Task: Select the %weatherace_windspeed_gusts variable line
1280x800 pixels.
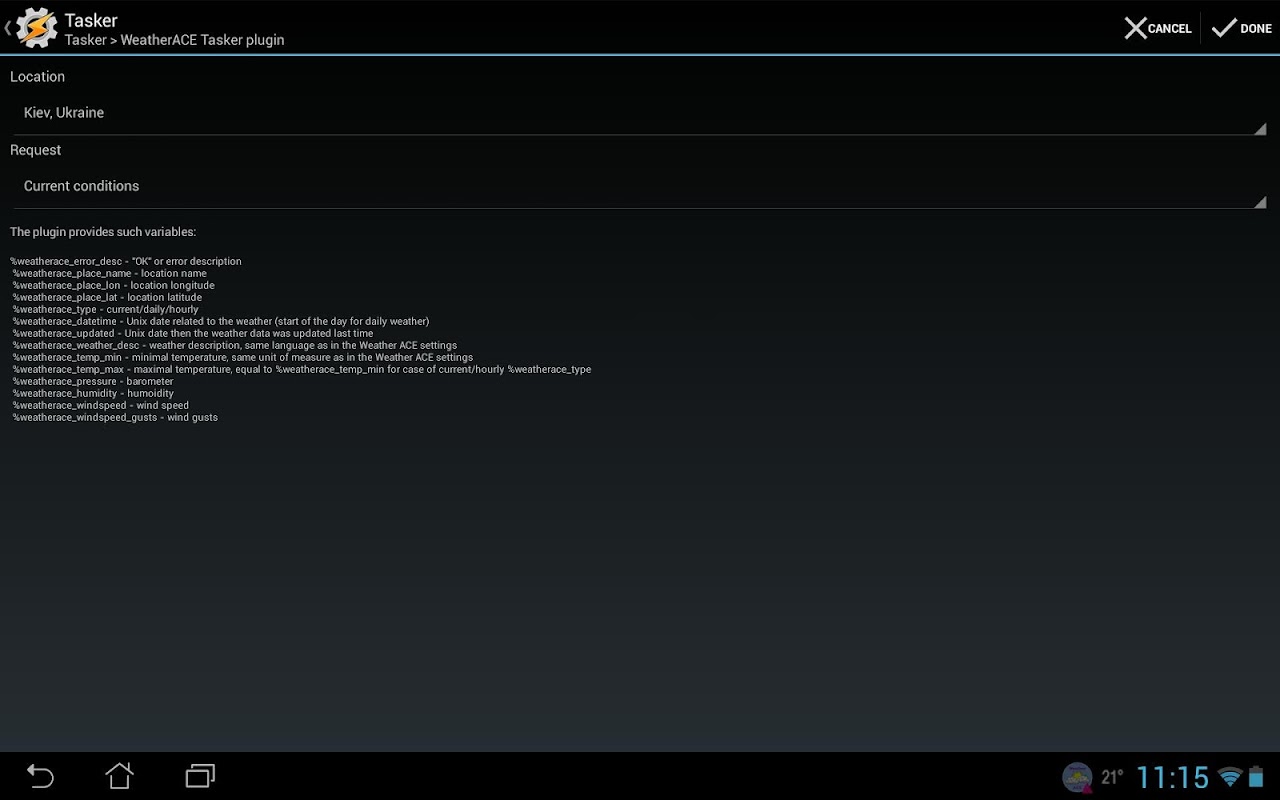Action: tap(115, 417)
